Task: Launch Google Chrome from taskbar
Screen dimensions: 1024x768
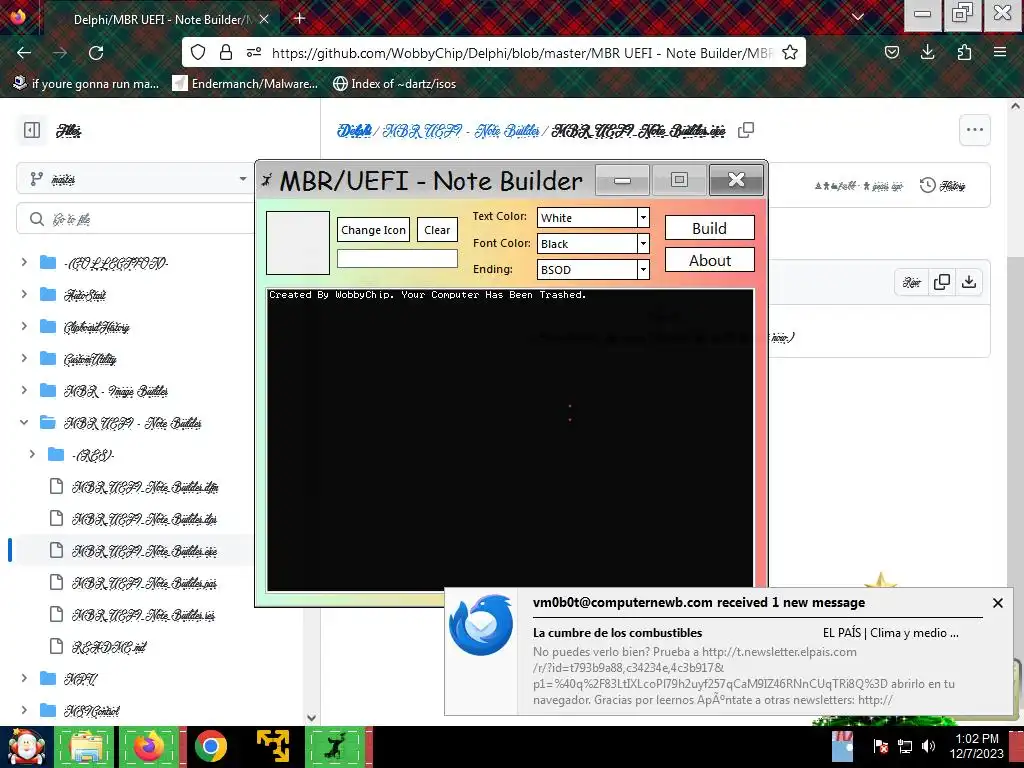Action: tap(211, 747)
